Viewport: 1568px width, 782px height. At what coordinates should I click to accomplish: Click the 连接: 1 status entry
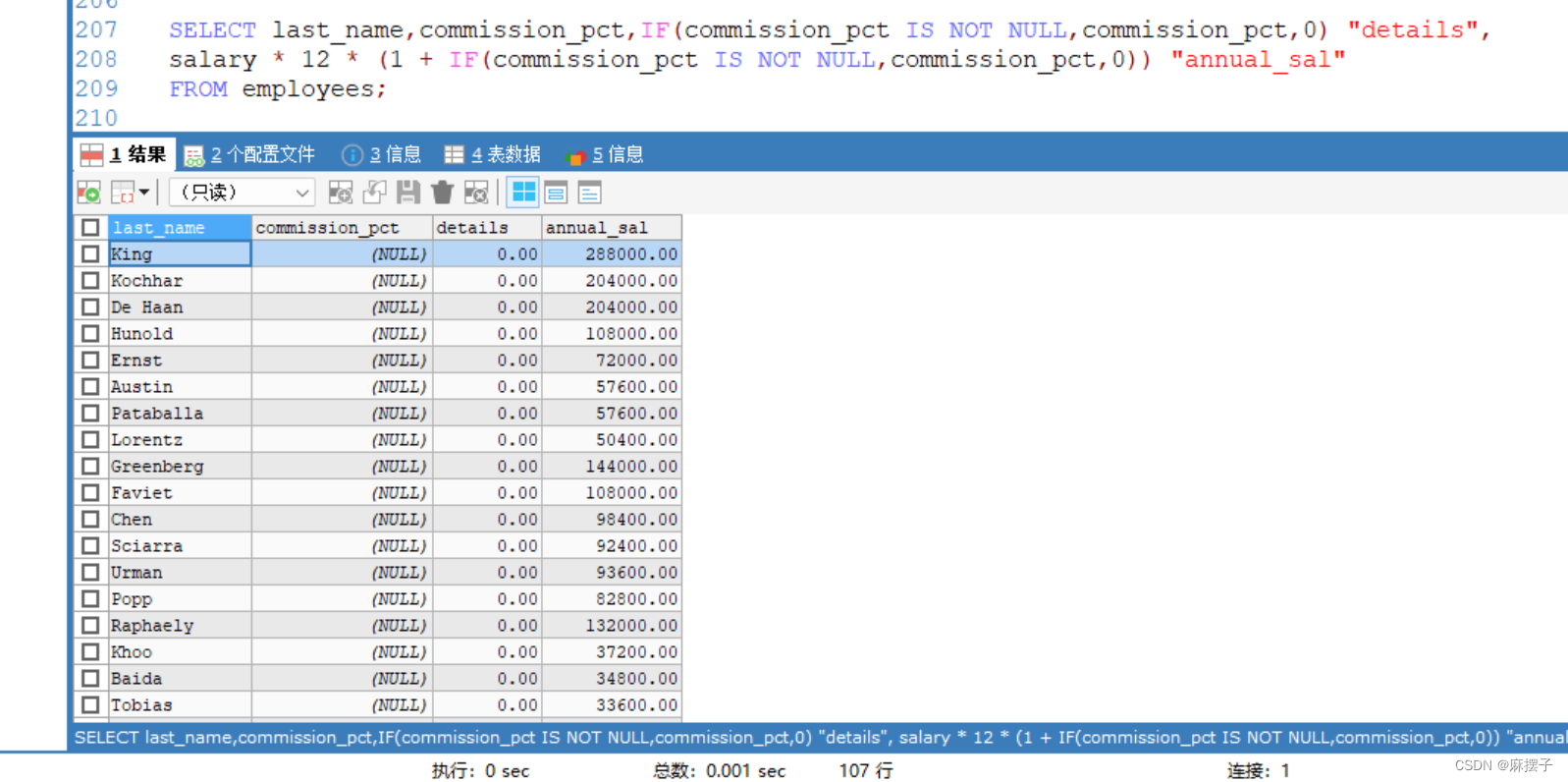pos(1259,771)
